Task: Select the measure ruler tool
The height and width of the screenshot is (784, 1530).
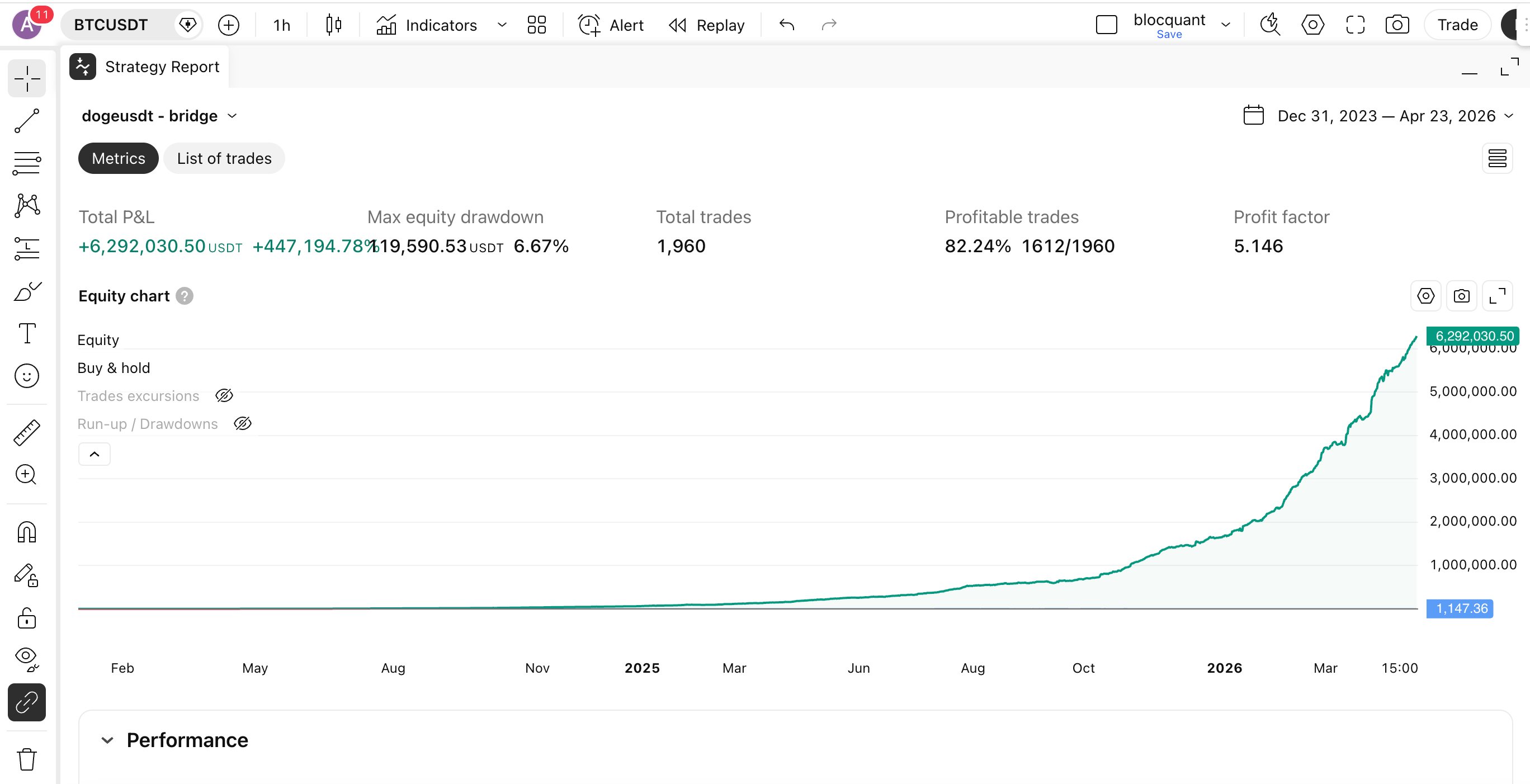Action: (x=27, y=432)
